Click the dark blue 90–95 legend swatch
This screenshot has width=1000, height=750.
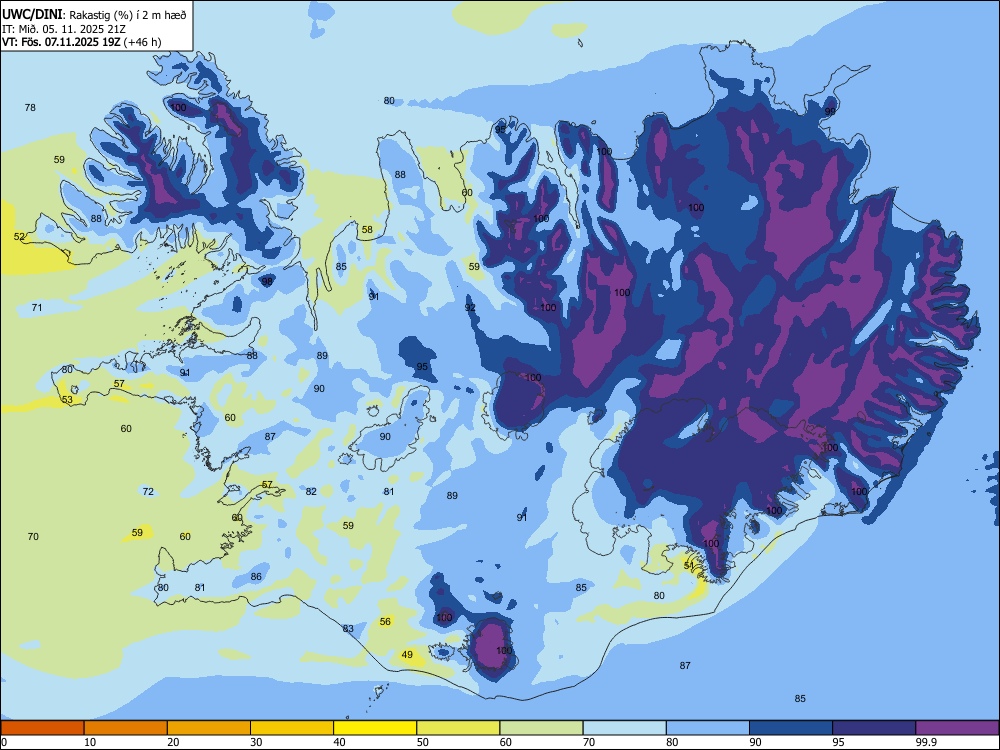[791, 728]
